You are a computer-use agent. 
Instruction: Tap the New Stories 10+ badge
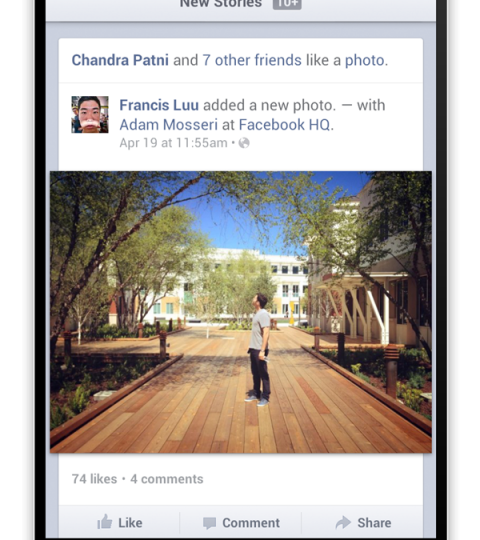point(287,4)
